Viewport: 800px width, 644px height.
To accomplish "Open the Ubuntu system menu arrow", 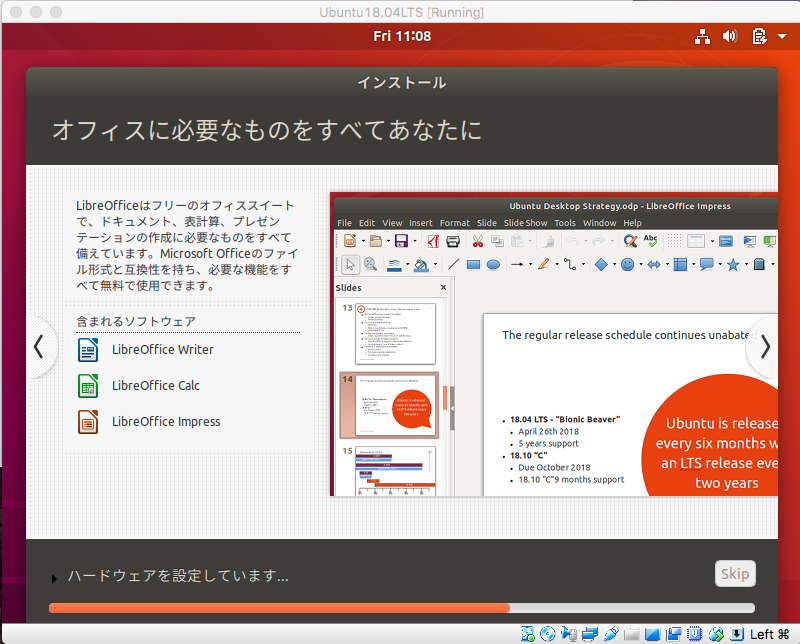I will (x=782, y=36).
